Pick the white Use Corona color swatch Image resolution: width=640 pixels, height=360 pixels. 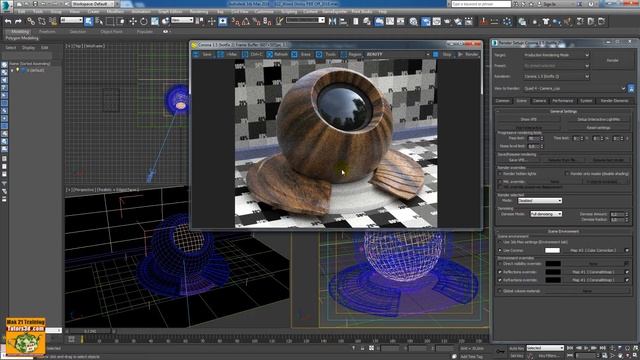tap(552, 250)
